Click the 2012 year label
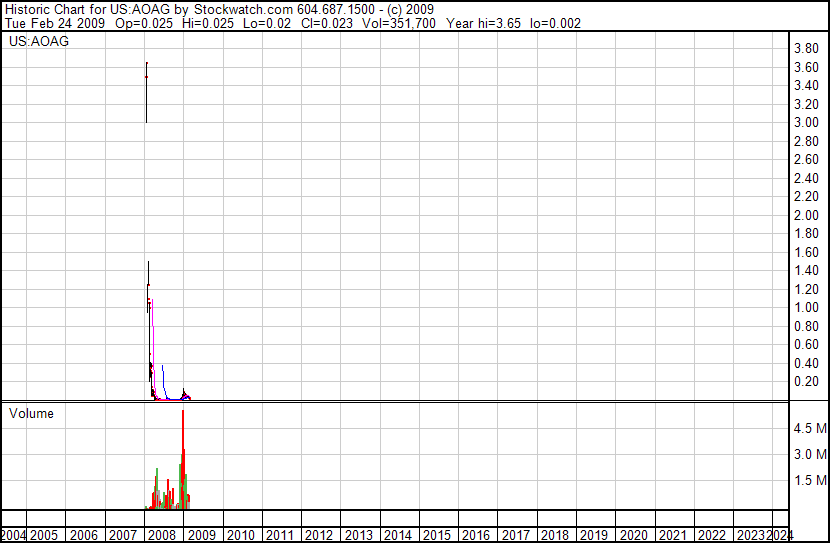 (319, 535)
